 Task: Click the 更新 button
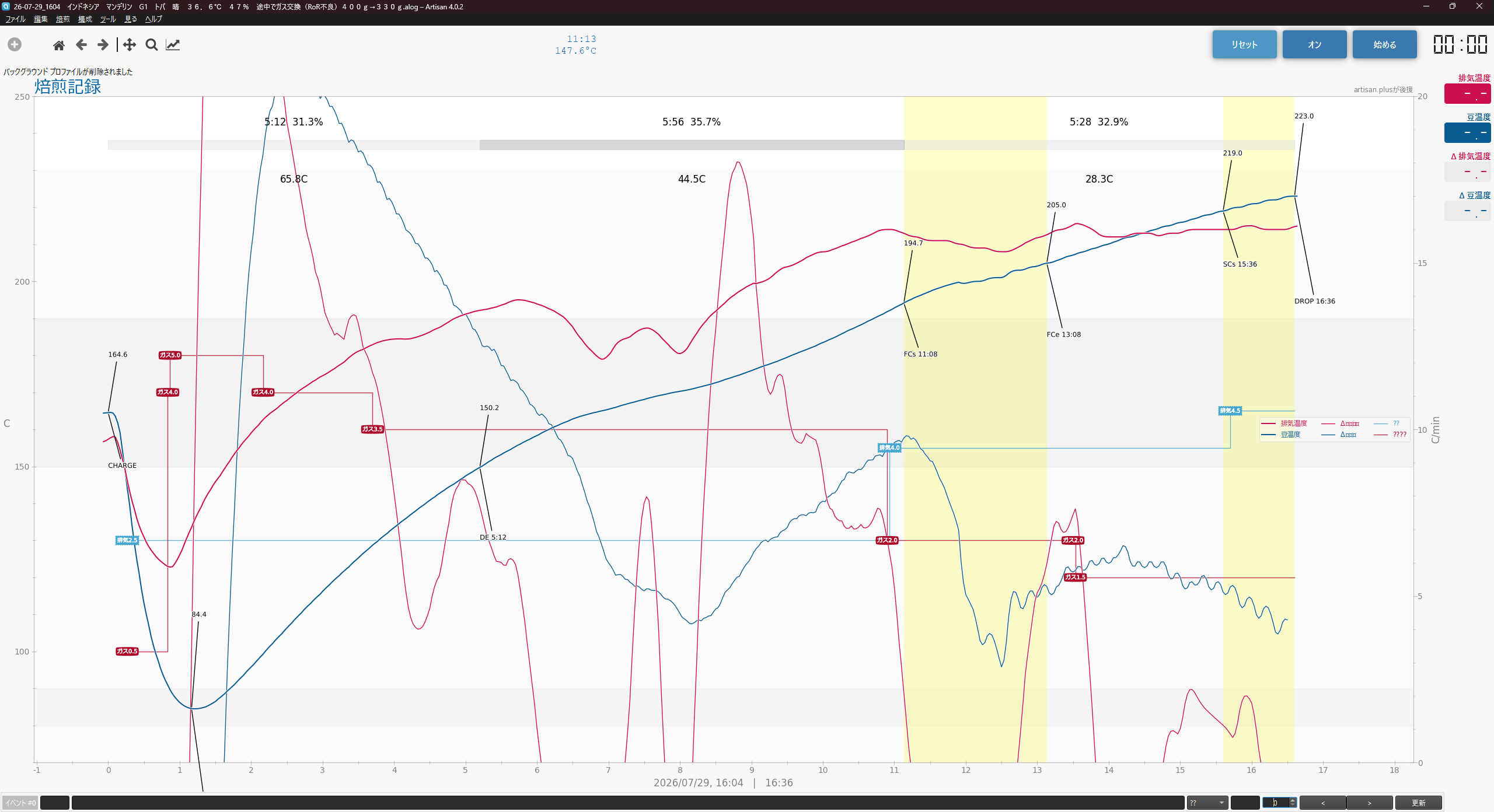[x=1418, y=803]
